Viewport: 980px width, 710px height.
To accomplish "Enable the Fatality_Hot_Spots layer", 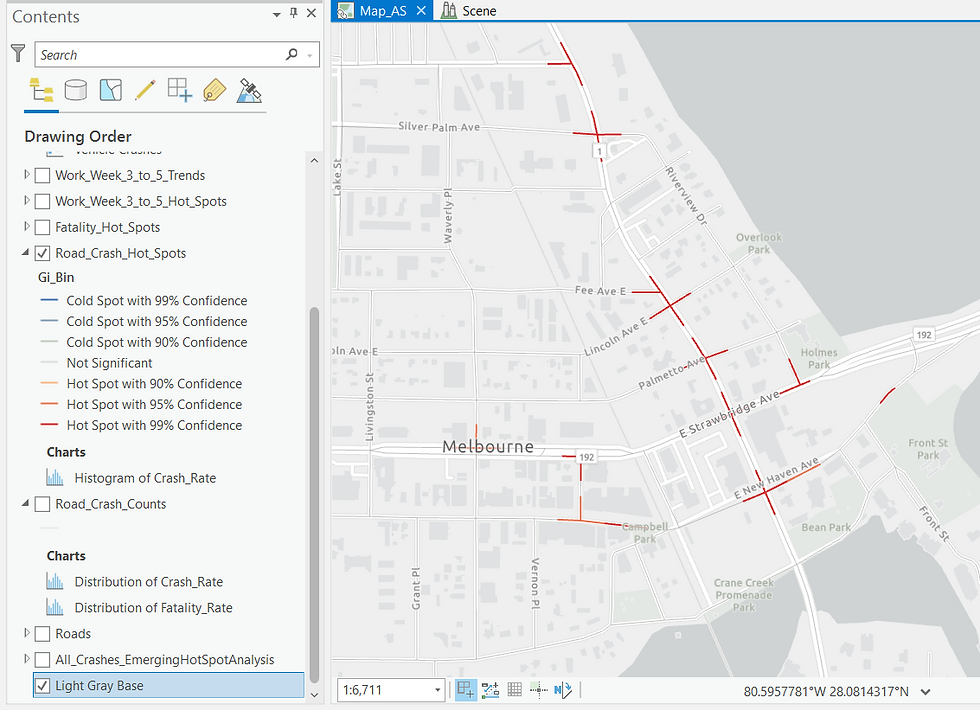I will pos(42,228).
